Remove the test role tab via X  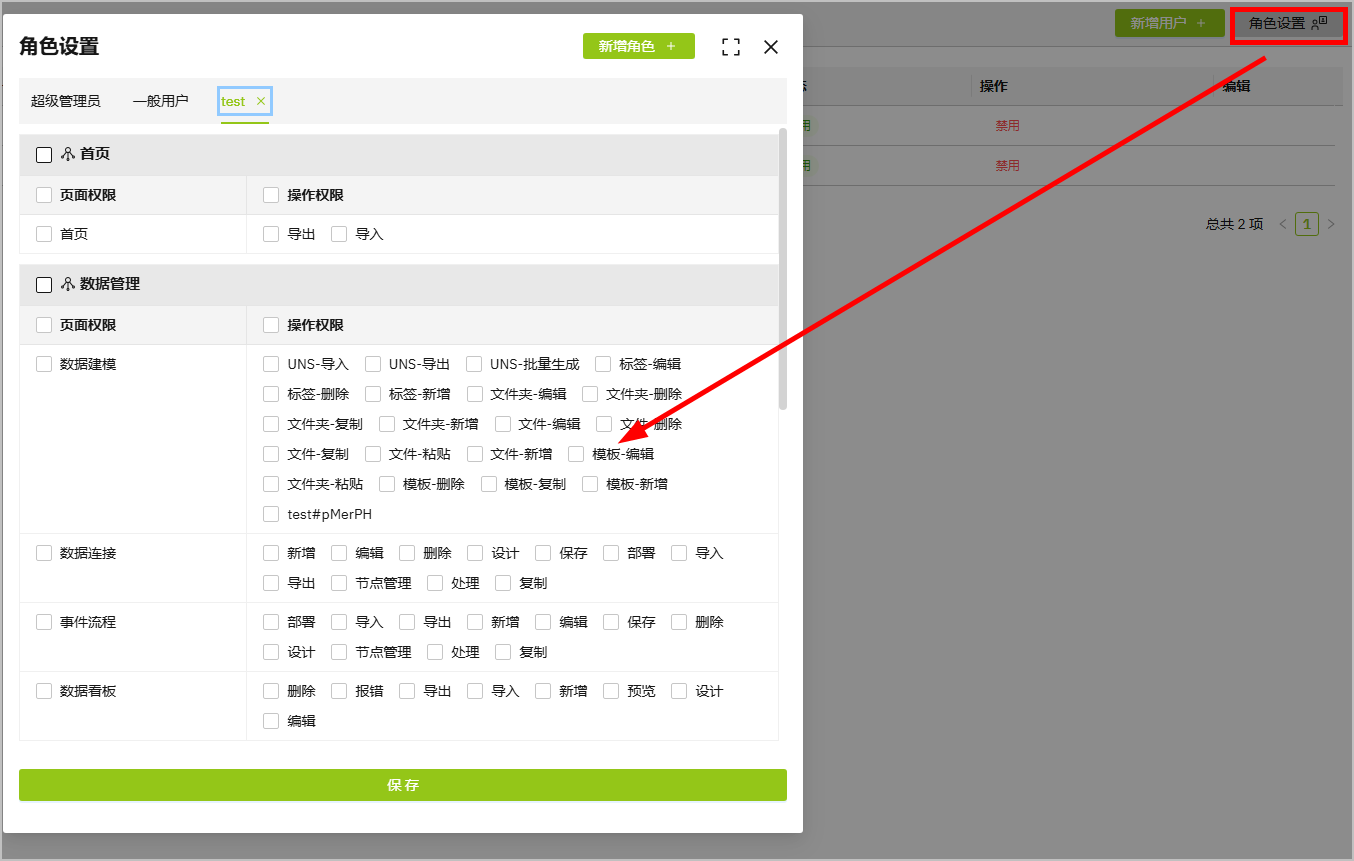coord(261,101)
